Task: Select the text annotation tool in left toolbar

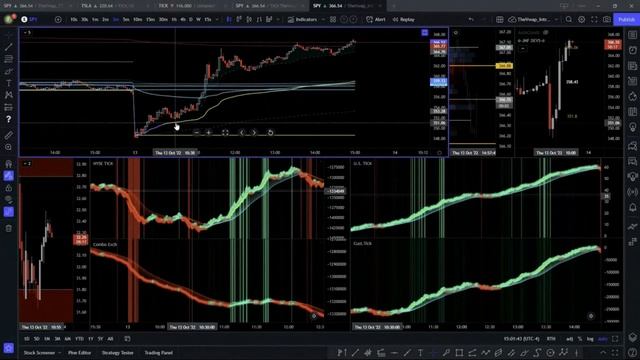Action: pyautogui.click(x=9, y=83)
